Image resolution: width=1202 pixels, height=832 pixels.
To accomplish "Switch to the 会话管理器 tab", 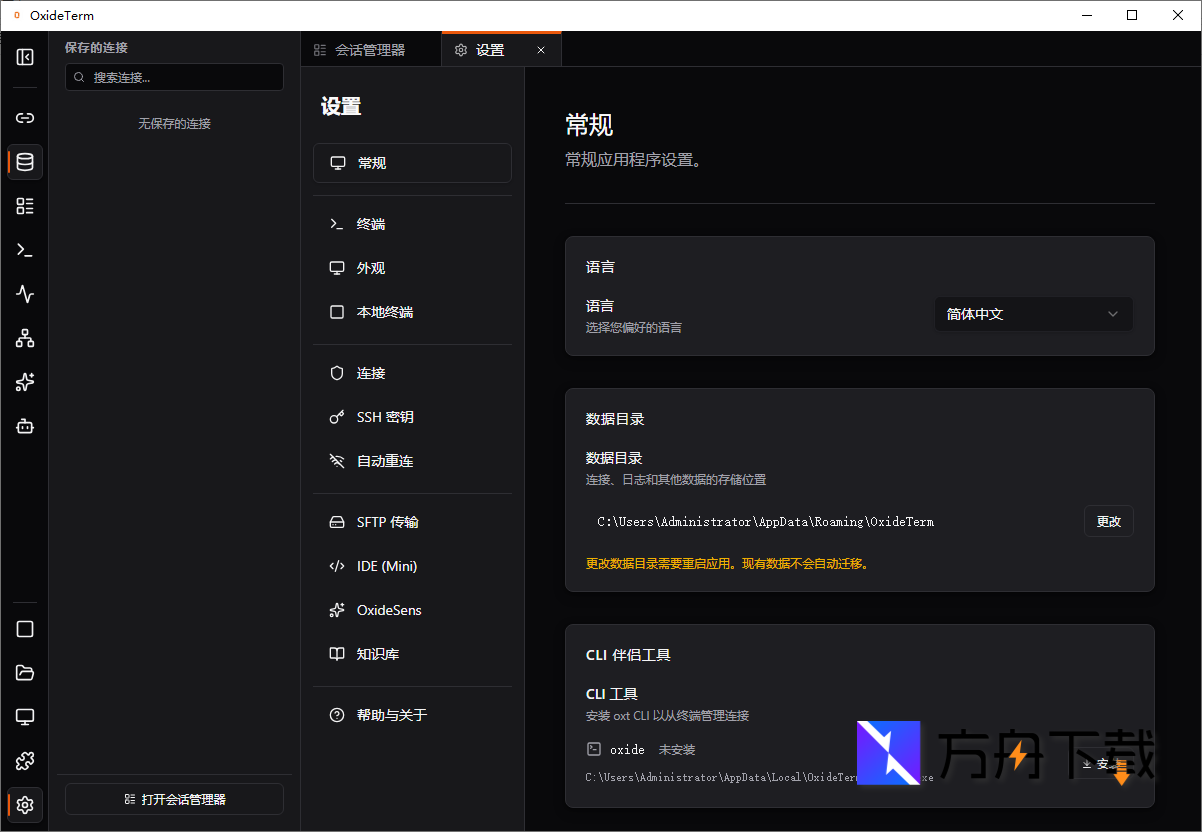I will 371,48.
